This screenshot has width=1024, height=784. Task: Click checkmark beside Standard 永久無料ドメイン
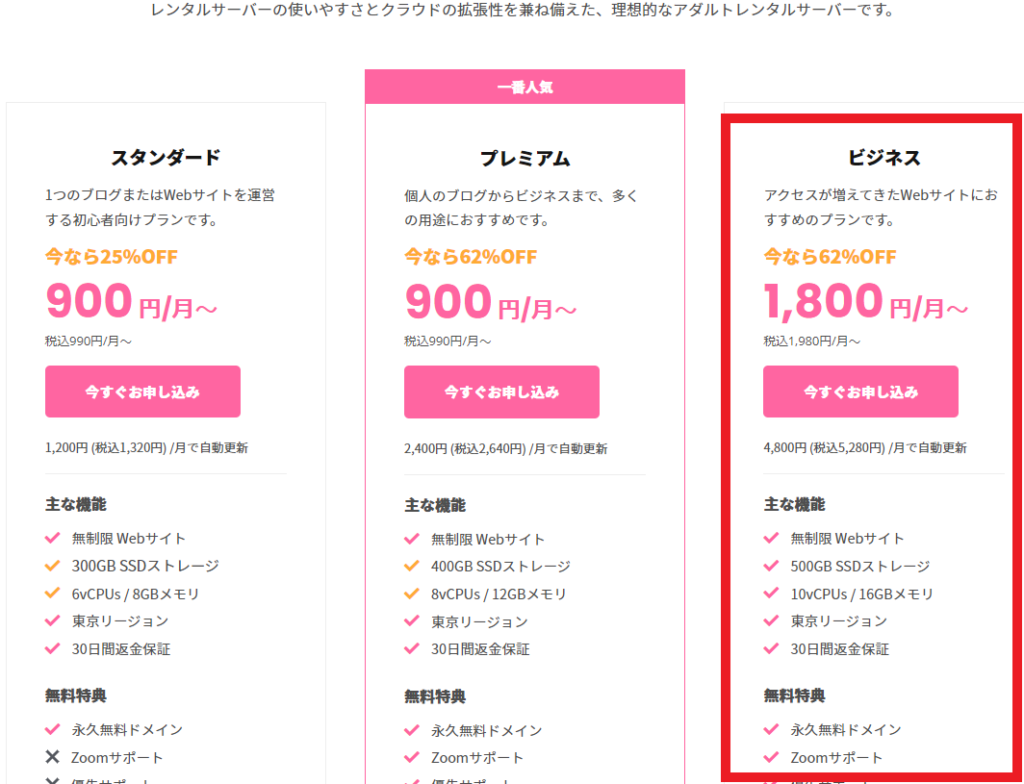pos(52,730)
